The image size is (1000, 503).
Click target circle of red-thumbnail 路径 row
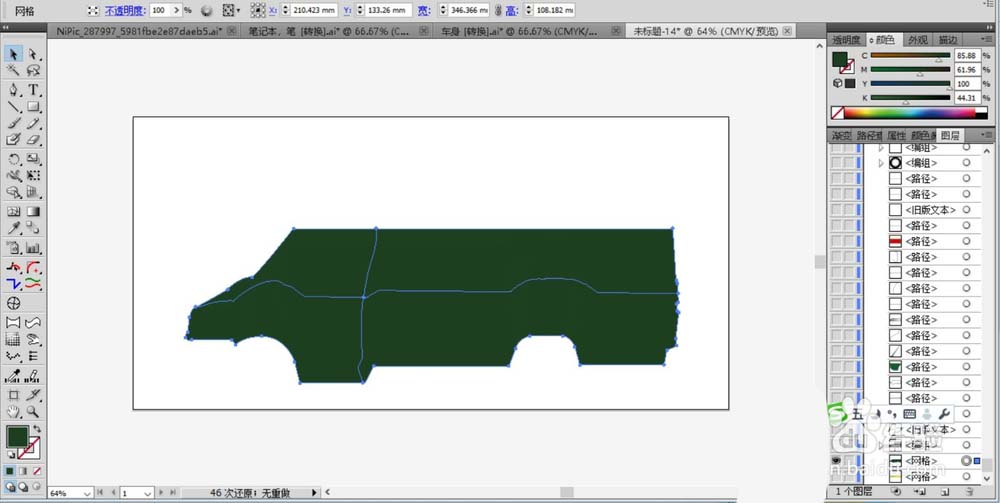(x=966, y=241)
